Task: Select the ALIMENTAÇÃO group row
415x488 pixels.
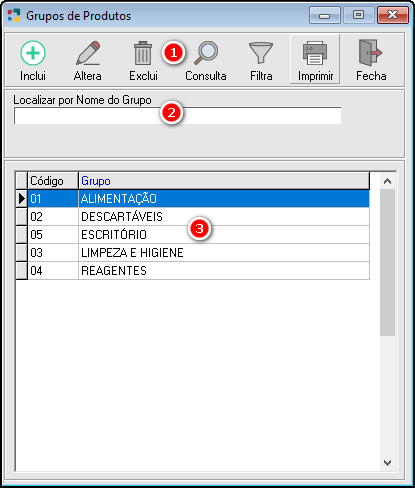Action: click(199, 199)
